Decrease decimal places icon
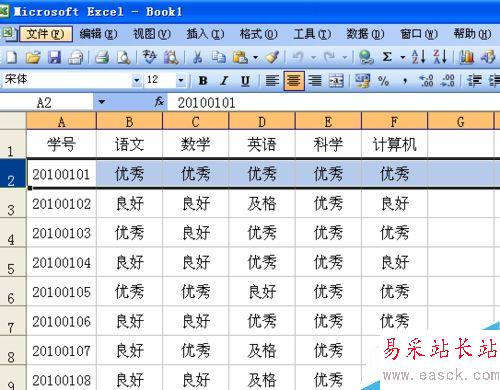The width and height of the screenshot is (500, 390). tap(447, 81)
